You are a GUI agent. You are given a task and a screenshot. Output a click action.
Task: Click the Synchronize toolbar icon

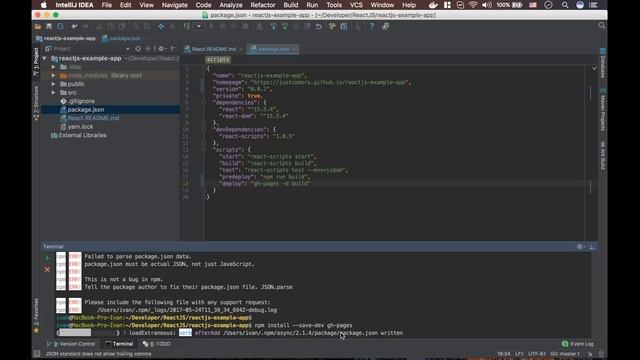click(60, 27)
